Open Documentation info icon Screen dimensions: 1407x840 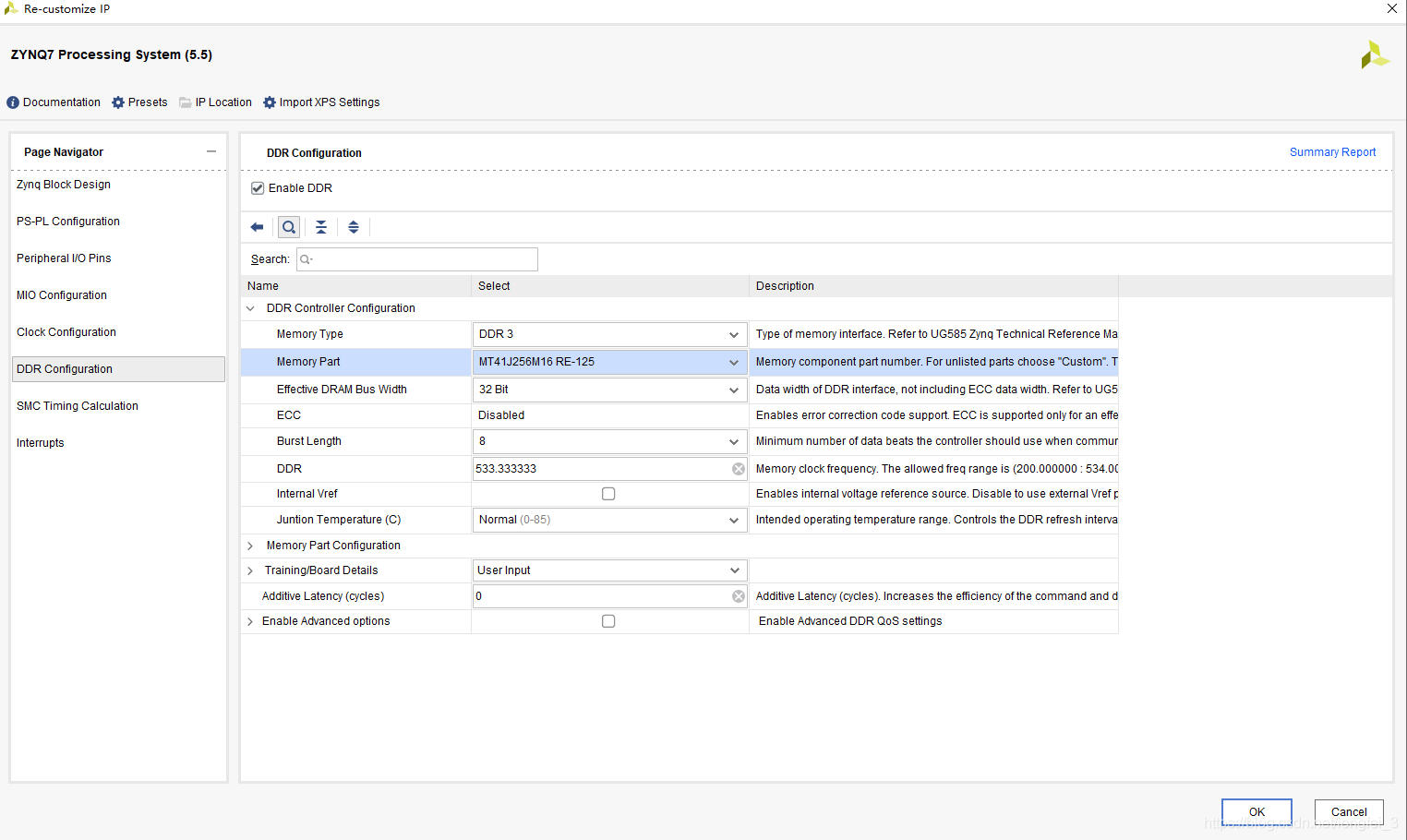[13, 102]
